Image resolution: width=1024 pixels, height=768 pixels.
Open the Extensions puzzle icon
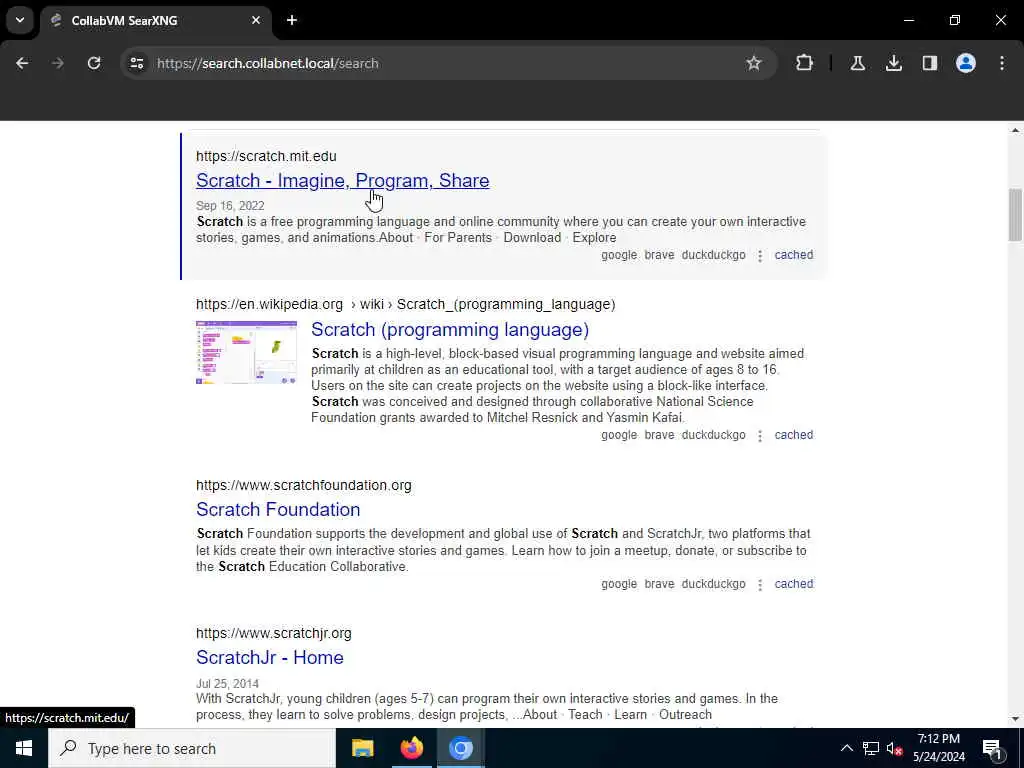805,63
